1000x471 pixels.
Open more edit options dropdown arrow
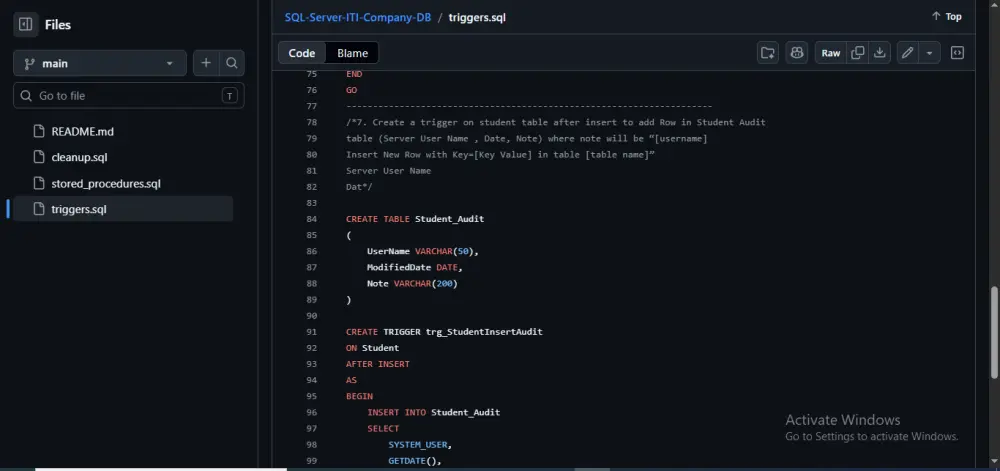929,53
